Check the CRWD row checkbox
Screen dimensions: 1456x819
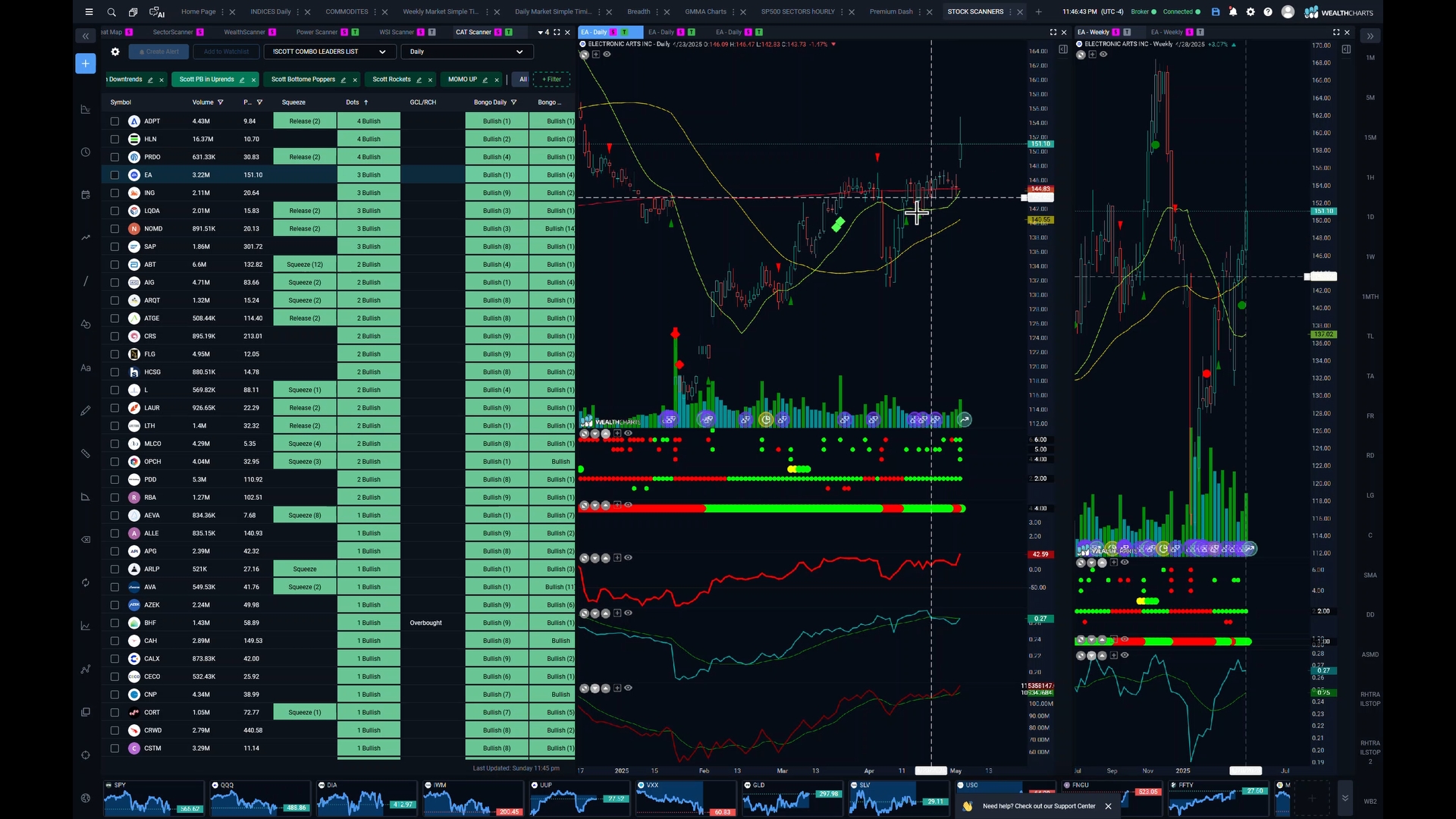pyautogui.click(x=115, y=730)
